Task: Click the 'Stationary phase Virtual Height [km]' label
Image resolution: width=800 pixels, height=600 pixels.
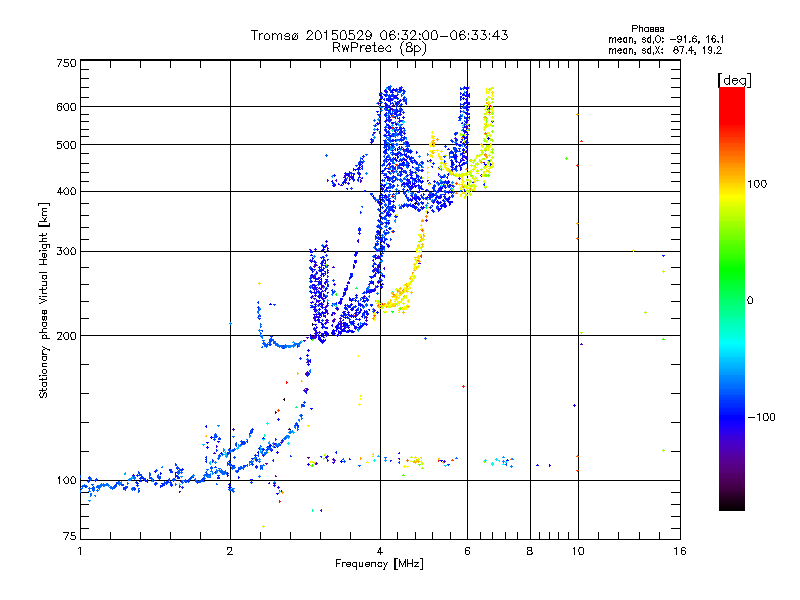Action: click(x=44, y=300)
